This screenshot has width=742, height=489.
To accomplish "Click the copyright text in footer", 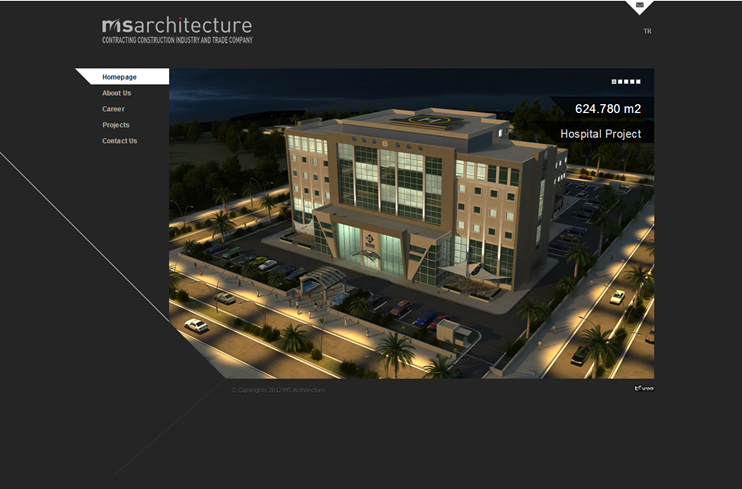I will (278, 390).
